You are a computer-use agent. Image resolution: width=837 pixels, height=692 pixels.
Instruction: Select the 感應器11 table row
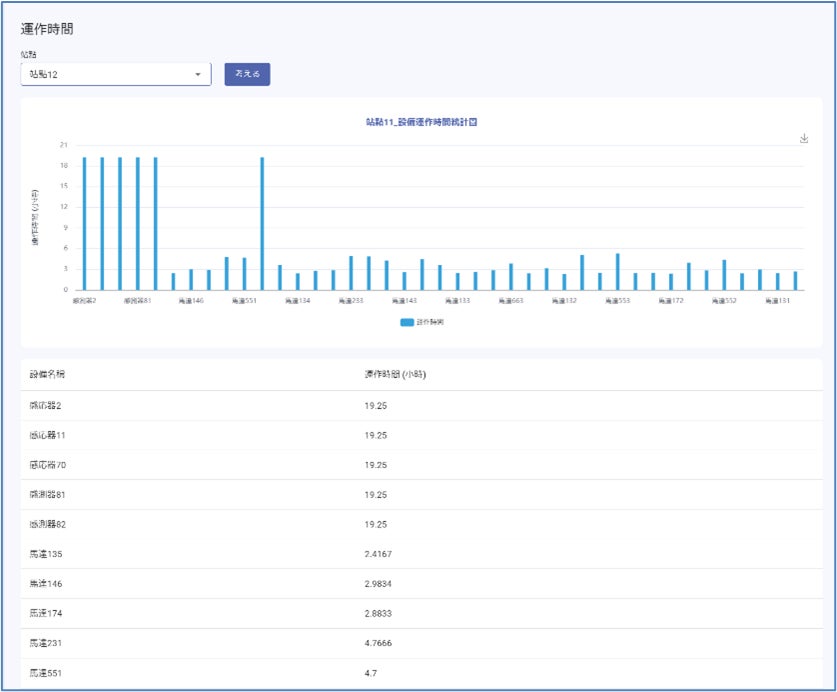coord(49,435)
